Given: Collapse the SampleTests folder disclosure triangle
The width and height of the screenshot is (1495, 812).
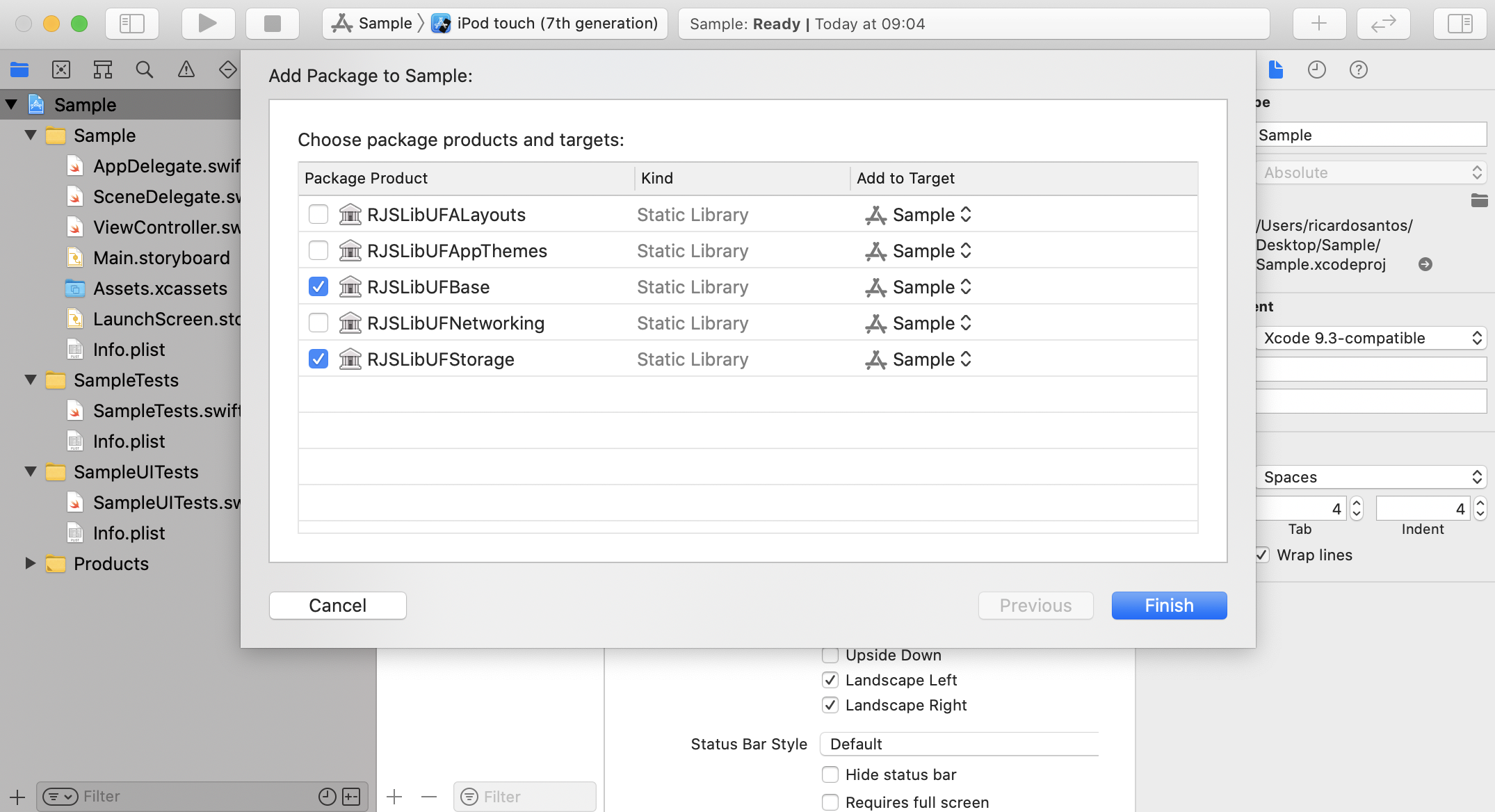Looking at the screenshot, I should (x=31, y=380).
